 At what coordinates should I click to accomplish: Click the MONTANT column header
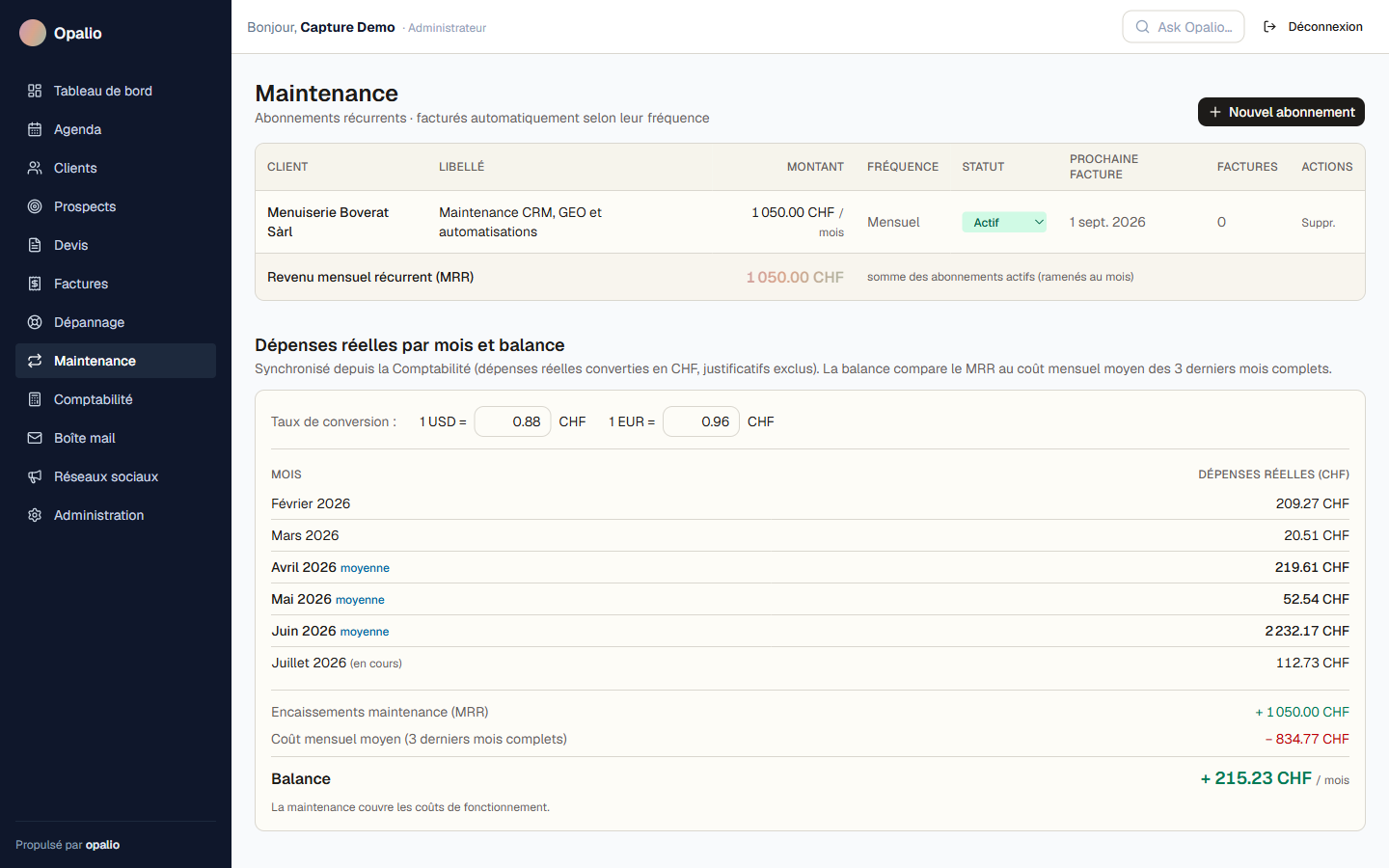click(815, 167)
